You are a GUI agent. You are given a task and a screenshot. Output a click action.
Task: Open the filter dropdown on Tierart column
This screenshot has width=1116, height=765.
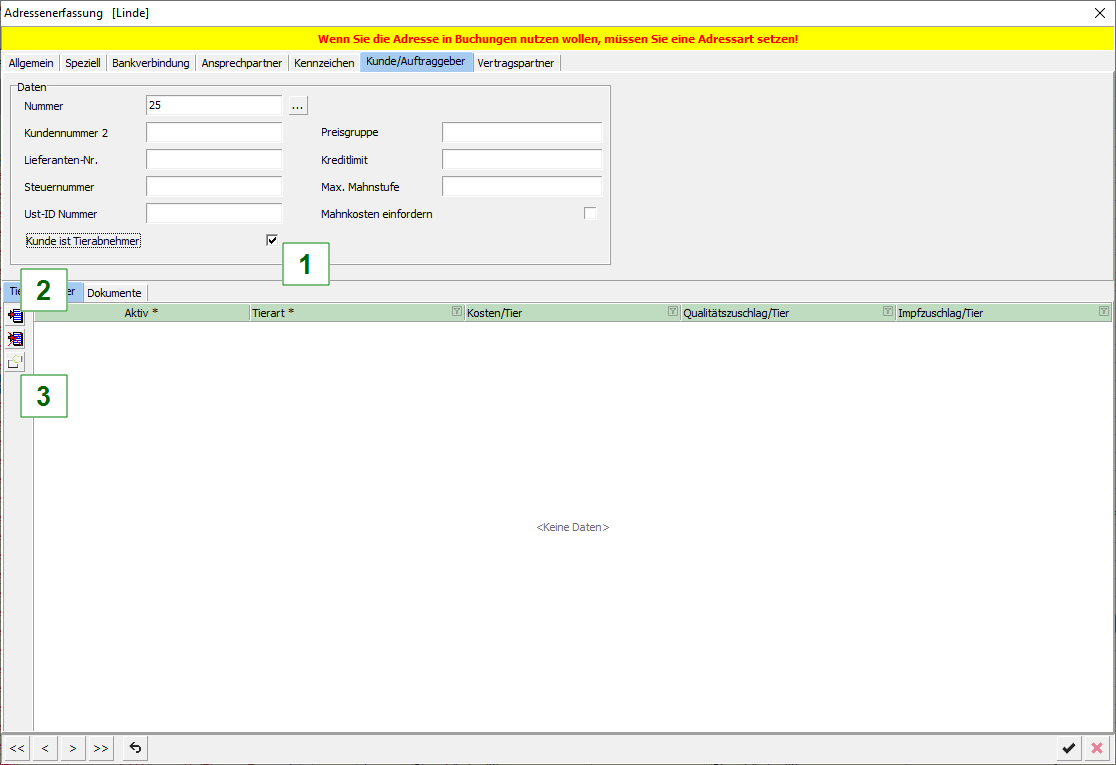click(456, 312)
